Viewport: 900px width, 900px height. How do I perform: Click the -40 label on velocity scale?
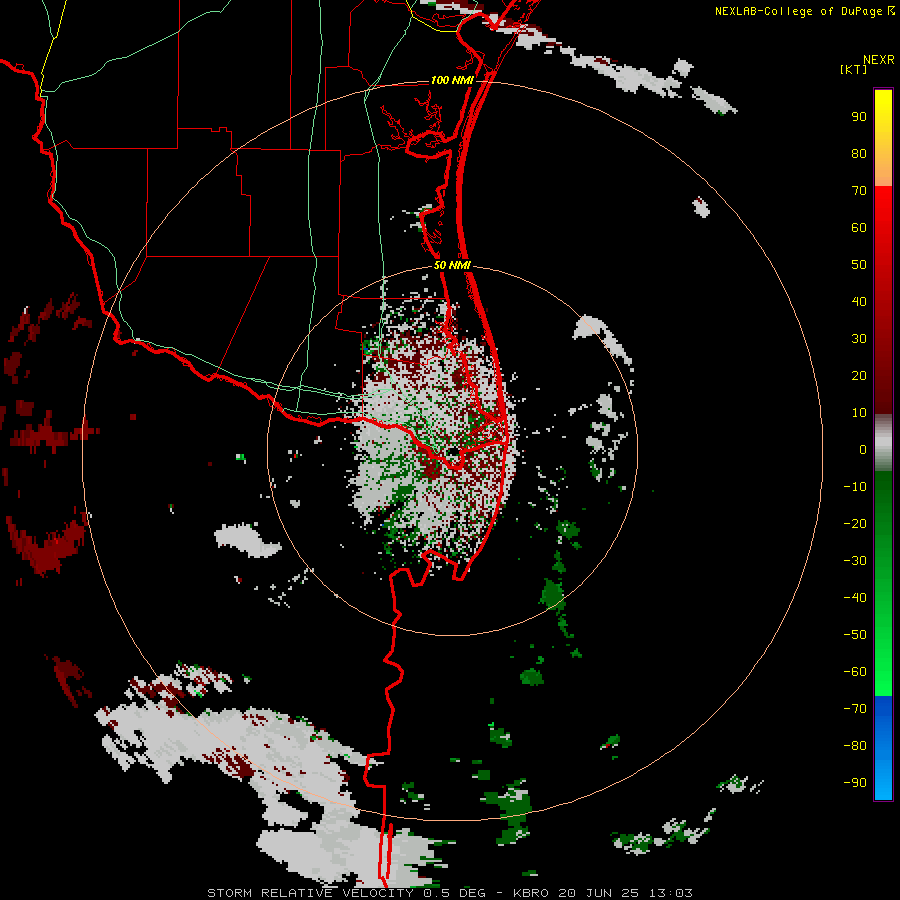click(x=855, y=598)
